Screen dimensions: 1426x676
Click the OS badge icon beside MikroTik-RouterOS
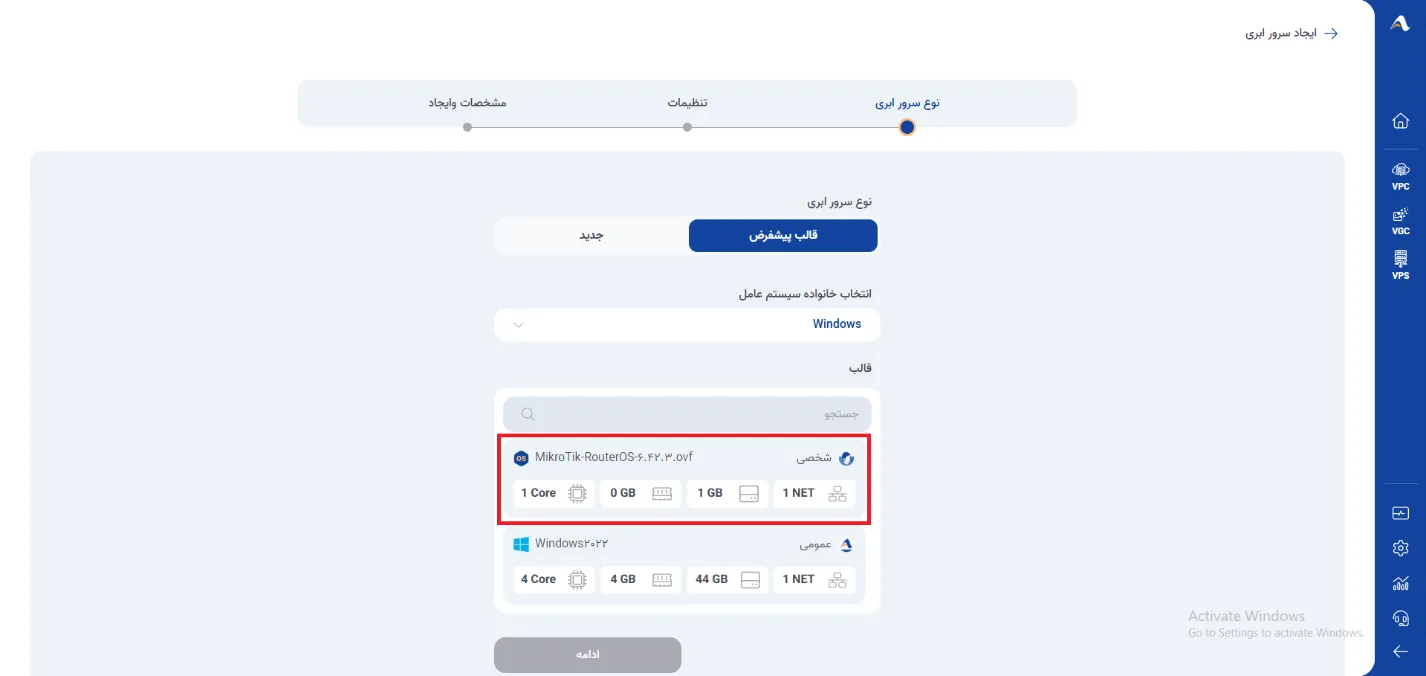tap(521, 458)
